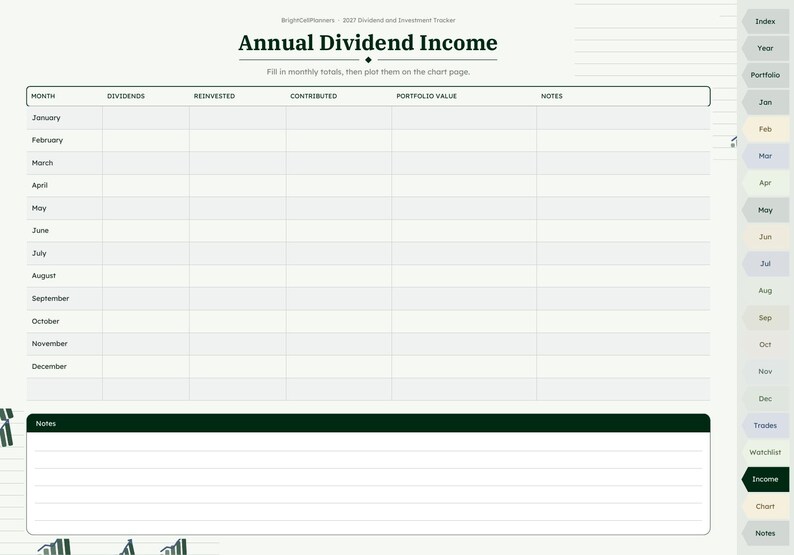The height and width of the screenshot is (555, 794).
Task: Click the 'REINVESTED' column header
Action: click(214, 96)
